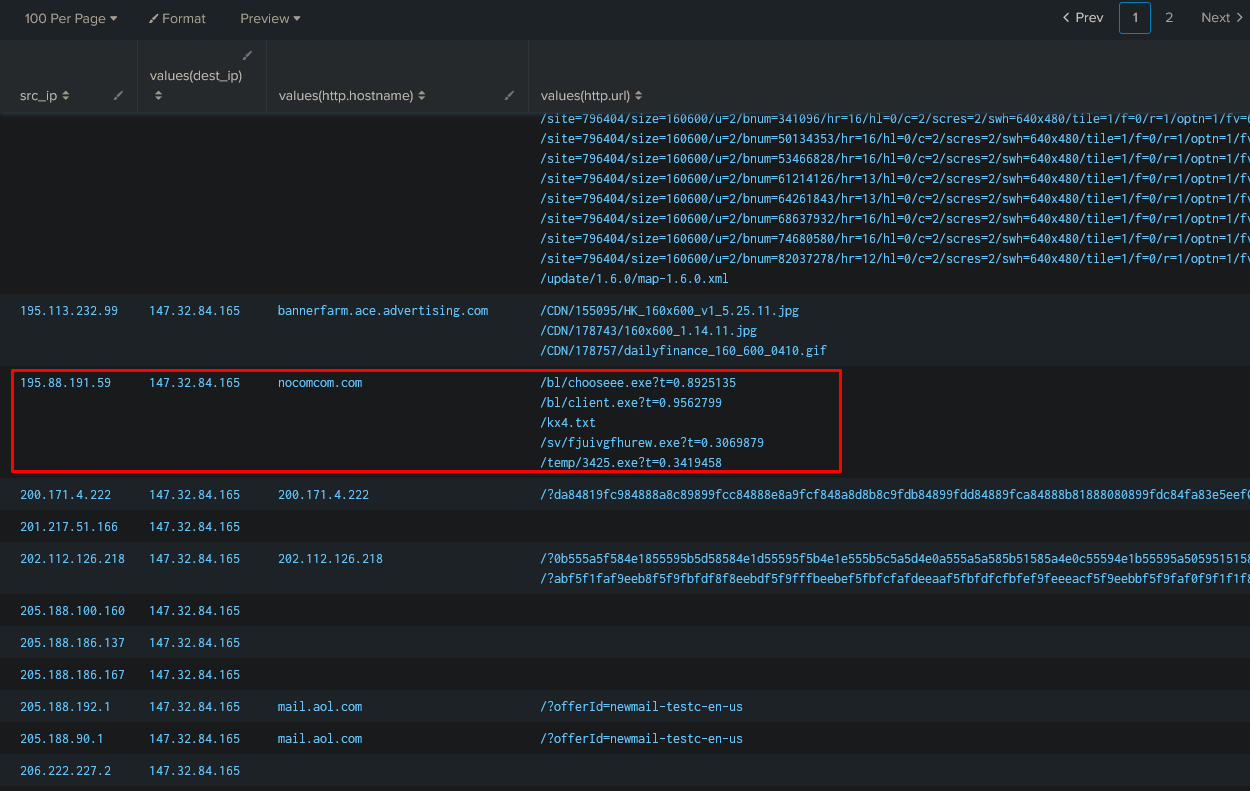Click URL starting /?da84819fc984888a
The image size is (1250, 791).
click(x=895, y=495)
